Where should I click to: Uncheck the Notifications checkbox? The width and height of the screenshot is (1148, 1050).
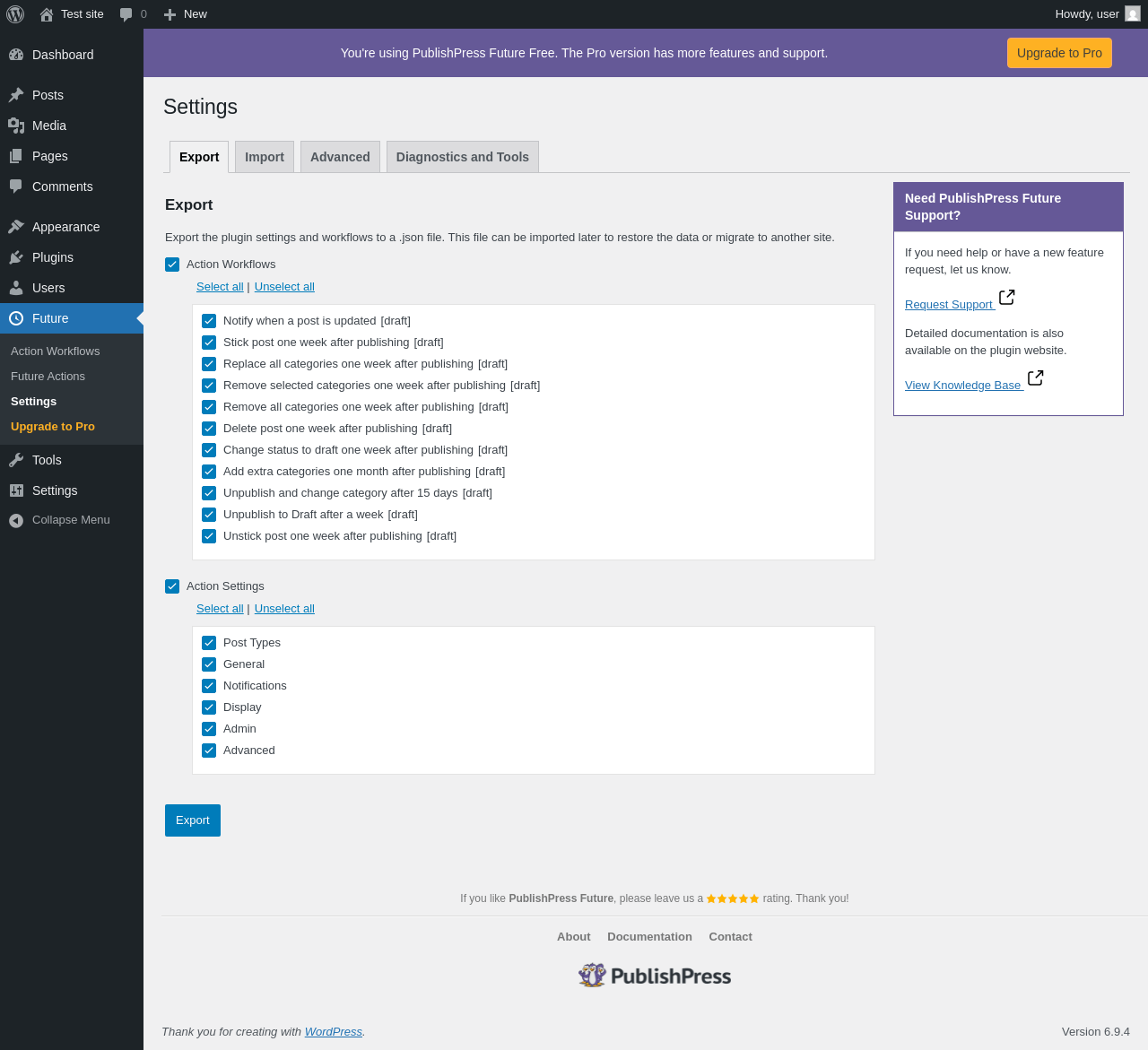click(x=209, y=686)
